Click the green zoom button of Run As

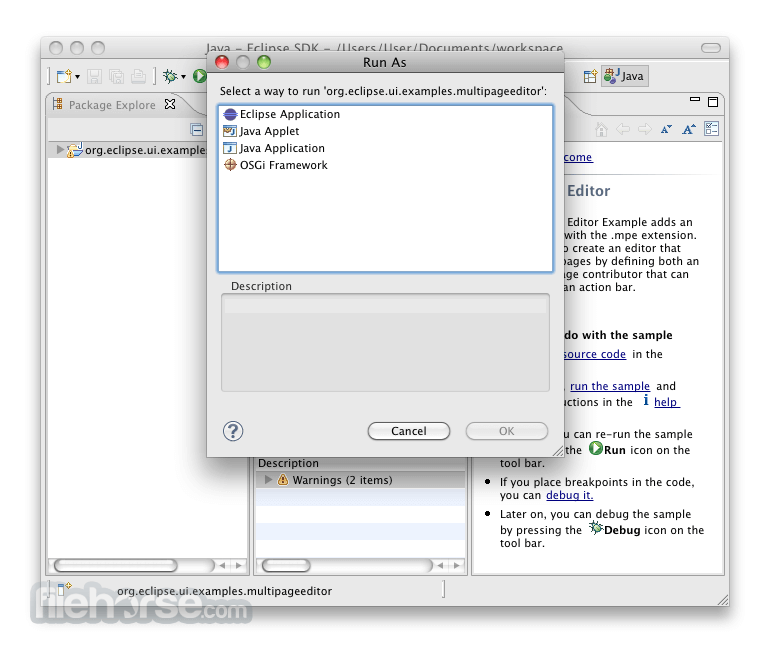264,62
